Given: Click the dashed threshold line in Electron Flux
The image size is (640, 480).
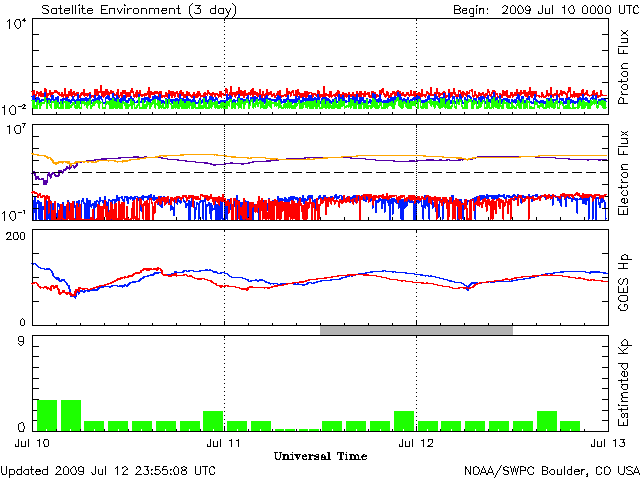Looking at the screenshot, I should 320,172.
